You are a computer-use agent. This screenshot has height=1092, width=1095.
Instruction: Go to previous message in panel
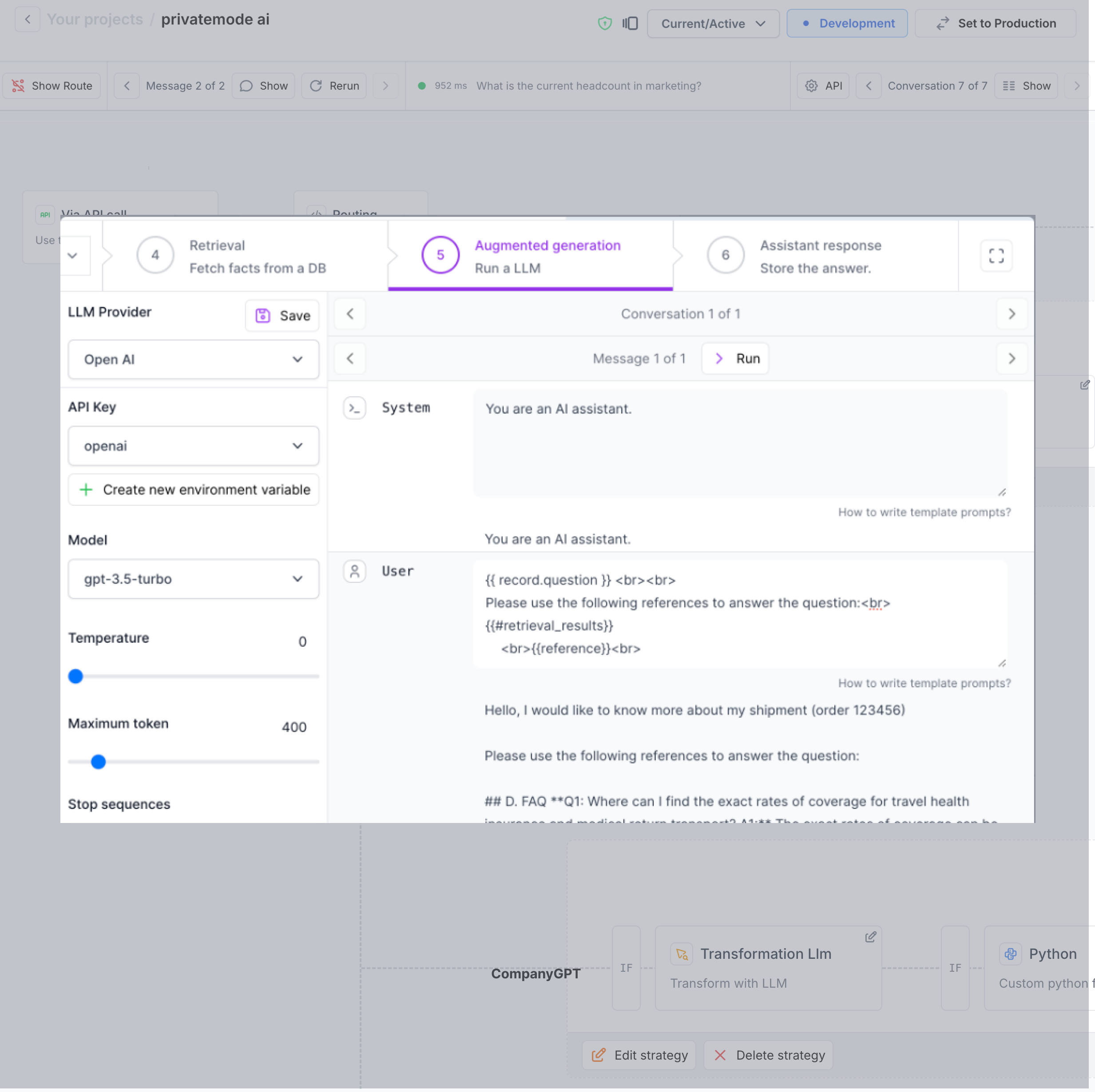pyautogui.click(x=350, y=359)
